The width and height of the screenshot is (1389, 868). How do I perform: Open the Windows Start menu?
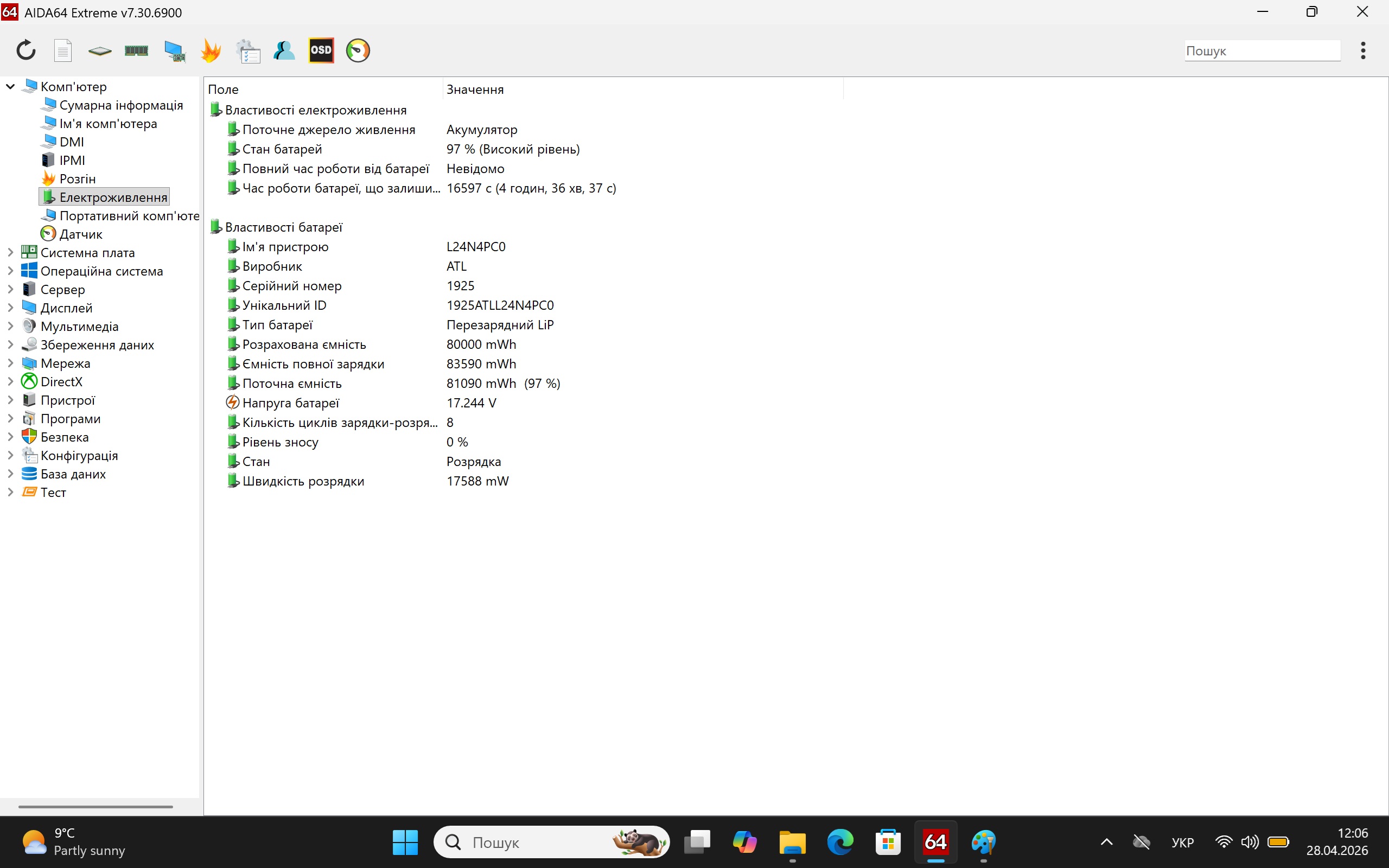click(406, 842)
